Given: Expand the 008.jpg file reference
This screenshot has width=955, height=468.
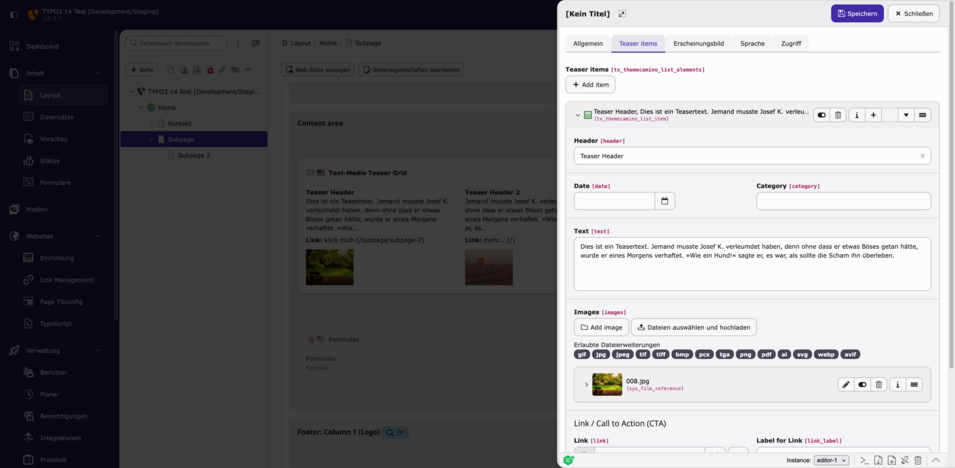Looking at the screenshot, I should tap(587, 385).
